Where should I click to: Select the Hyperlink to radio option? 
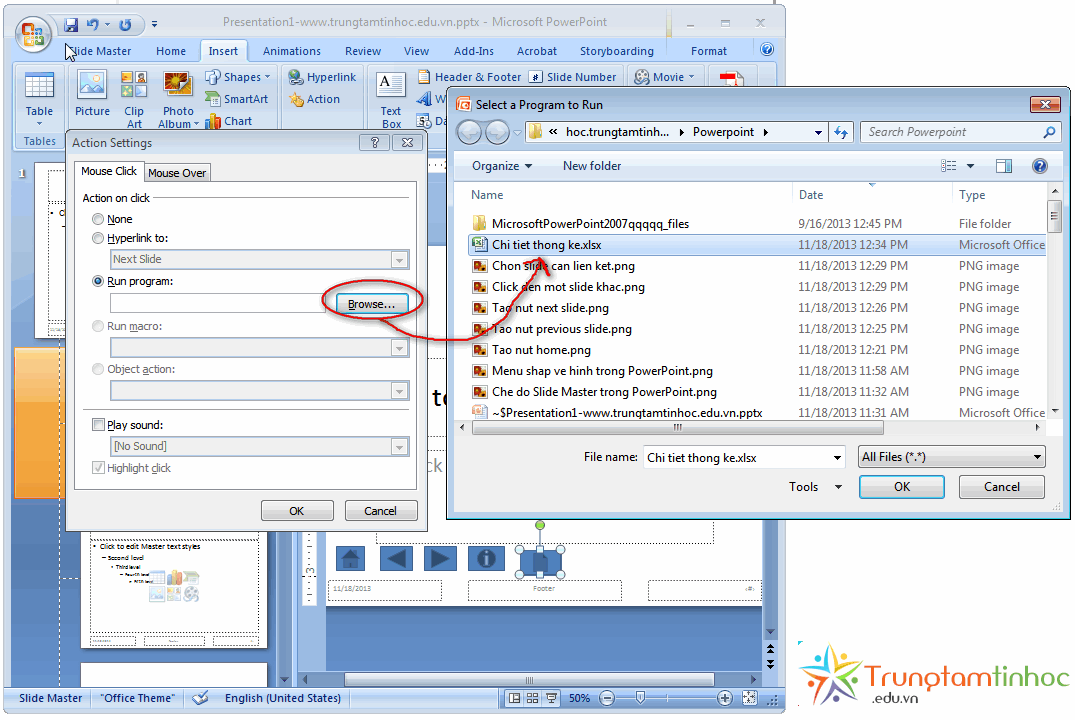(x=98, y=238)
